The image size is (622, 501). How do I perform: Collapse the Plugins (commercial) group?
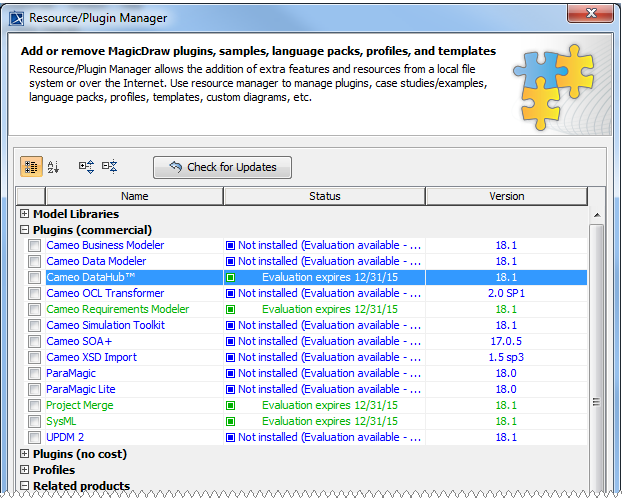25,230
